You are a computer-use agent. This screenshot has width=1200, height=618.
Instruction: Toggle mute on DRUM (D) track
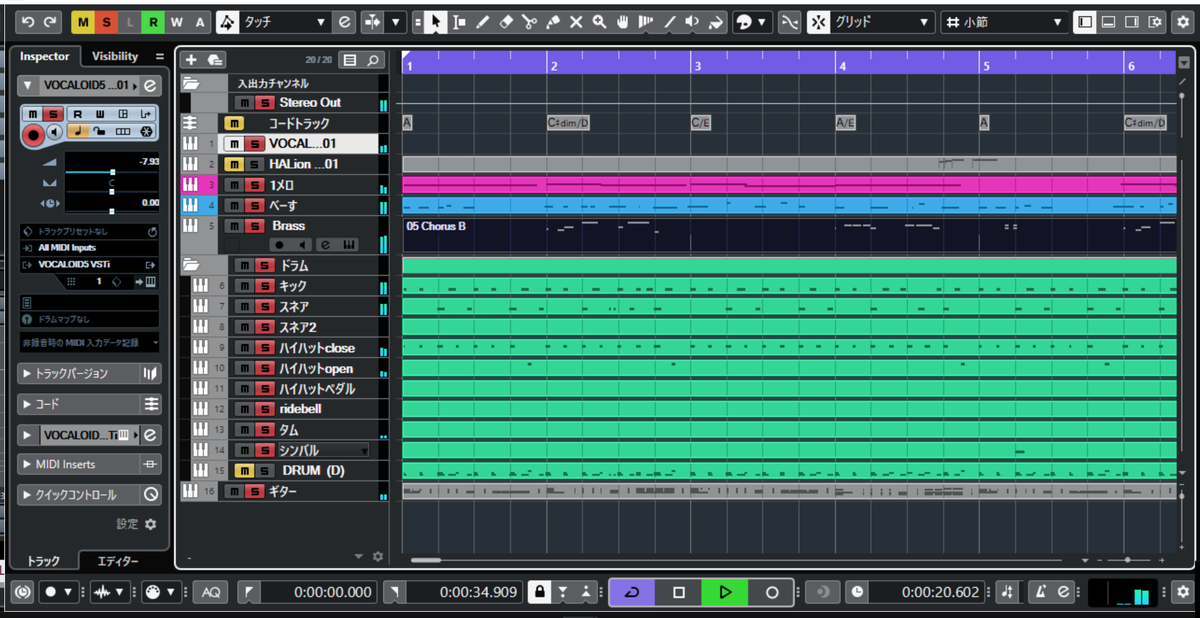243,470
